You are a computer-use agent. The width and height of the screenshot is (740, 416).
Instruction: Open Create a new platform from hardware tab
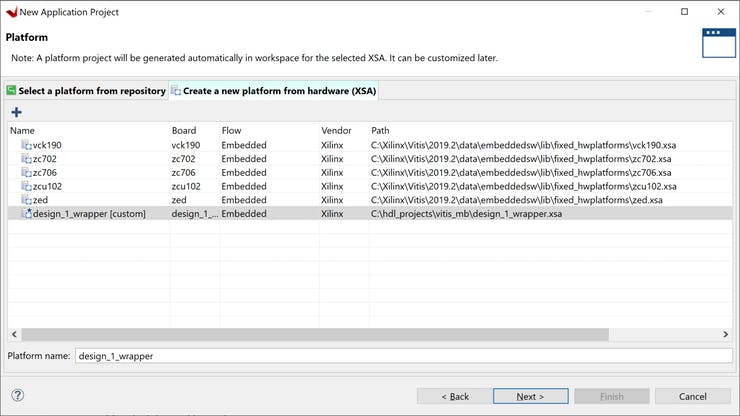[273, 91]
